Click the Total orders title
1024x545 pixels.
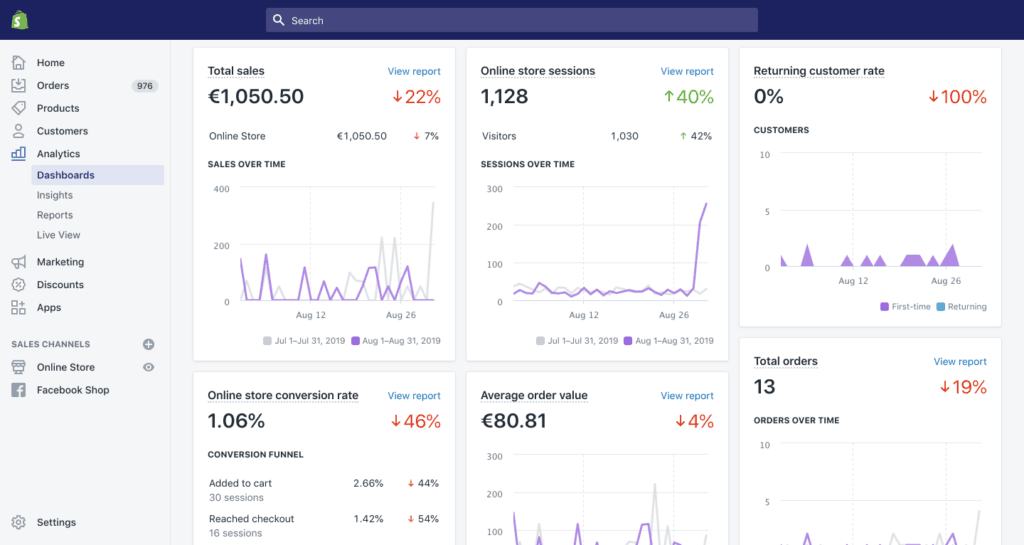pos(786,362)
